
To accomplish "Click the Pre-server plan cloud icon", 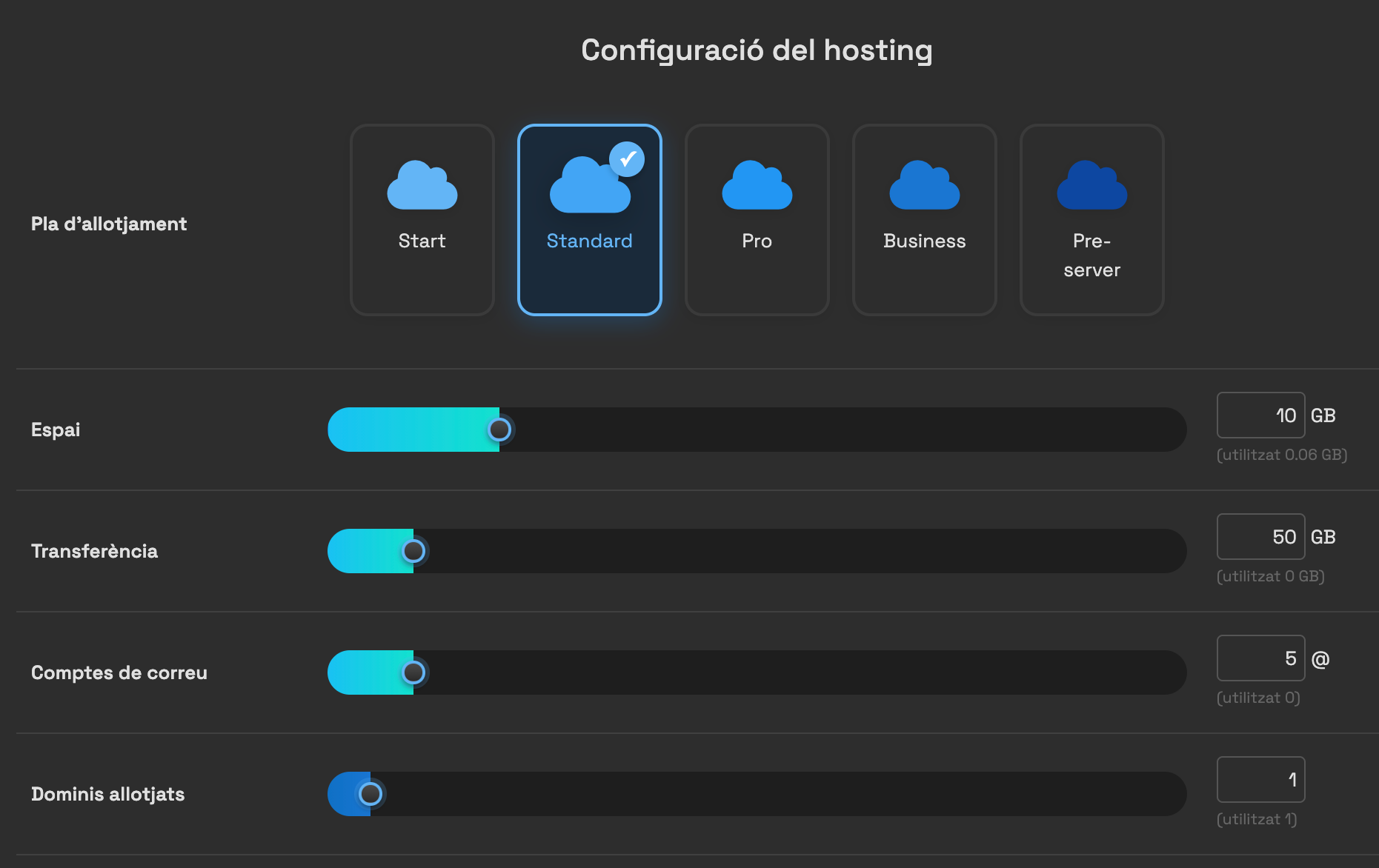I will click(x=1091, y=185).
